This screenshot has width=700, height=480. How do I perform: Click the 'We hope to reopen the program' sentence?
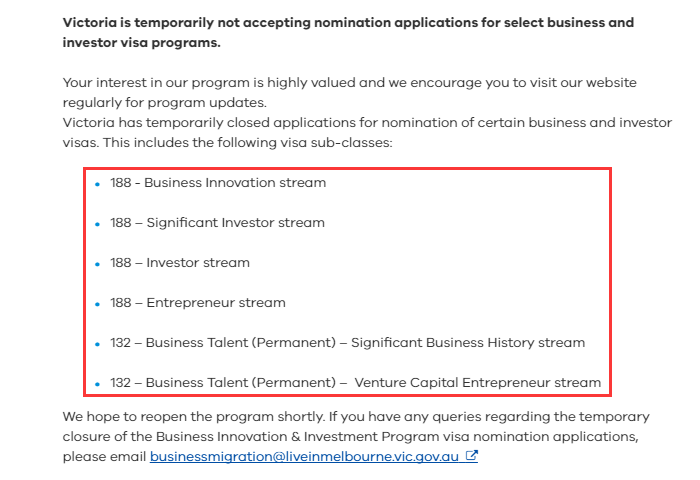click(x=356, y=417)
